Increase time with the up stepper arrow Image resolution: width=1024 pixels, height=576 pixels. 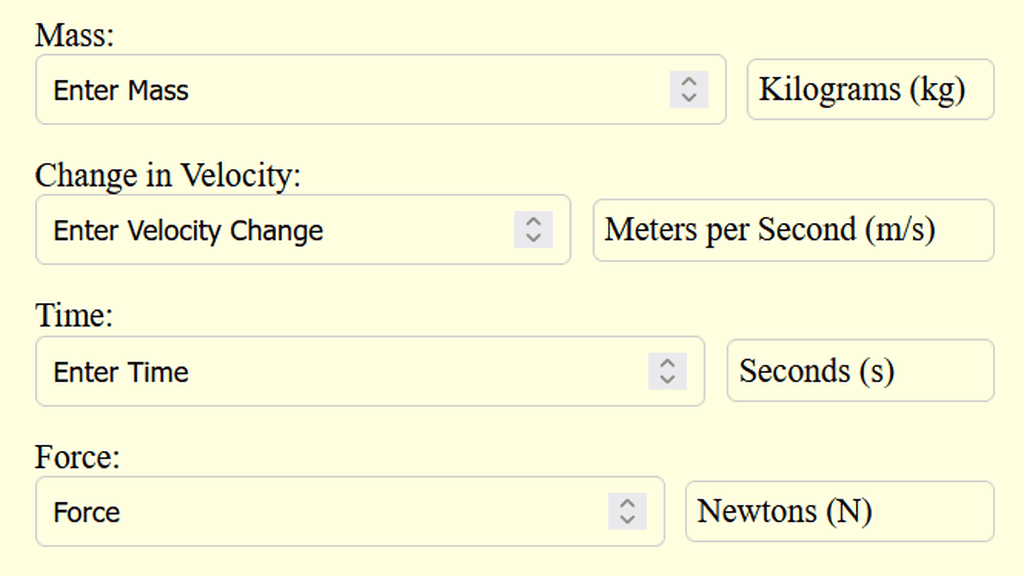(x=667, y=364)
